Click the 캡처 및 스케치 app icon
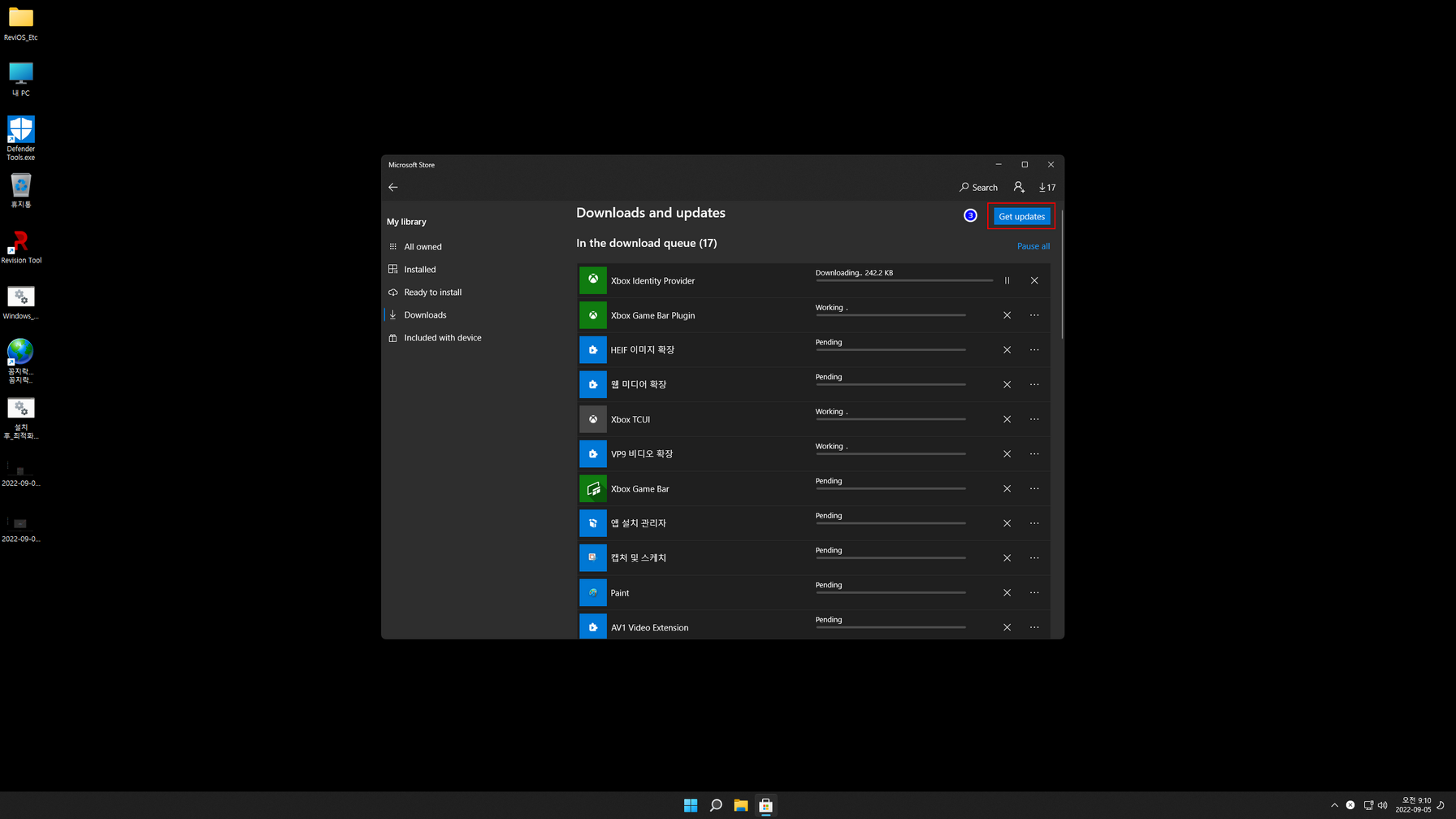This screenshot has width=1456, height=819. coord(593,558)
